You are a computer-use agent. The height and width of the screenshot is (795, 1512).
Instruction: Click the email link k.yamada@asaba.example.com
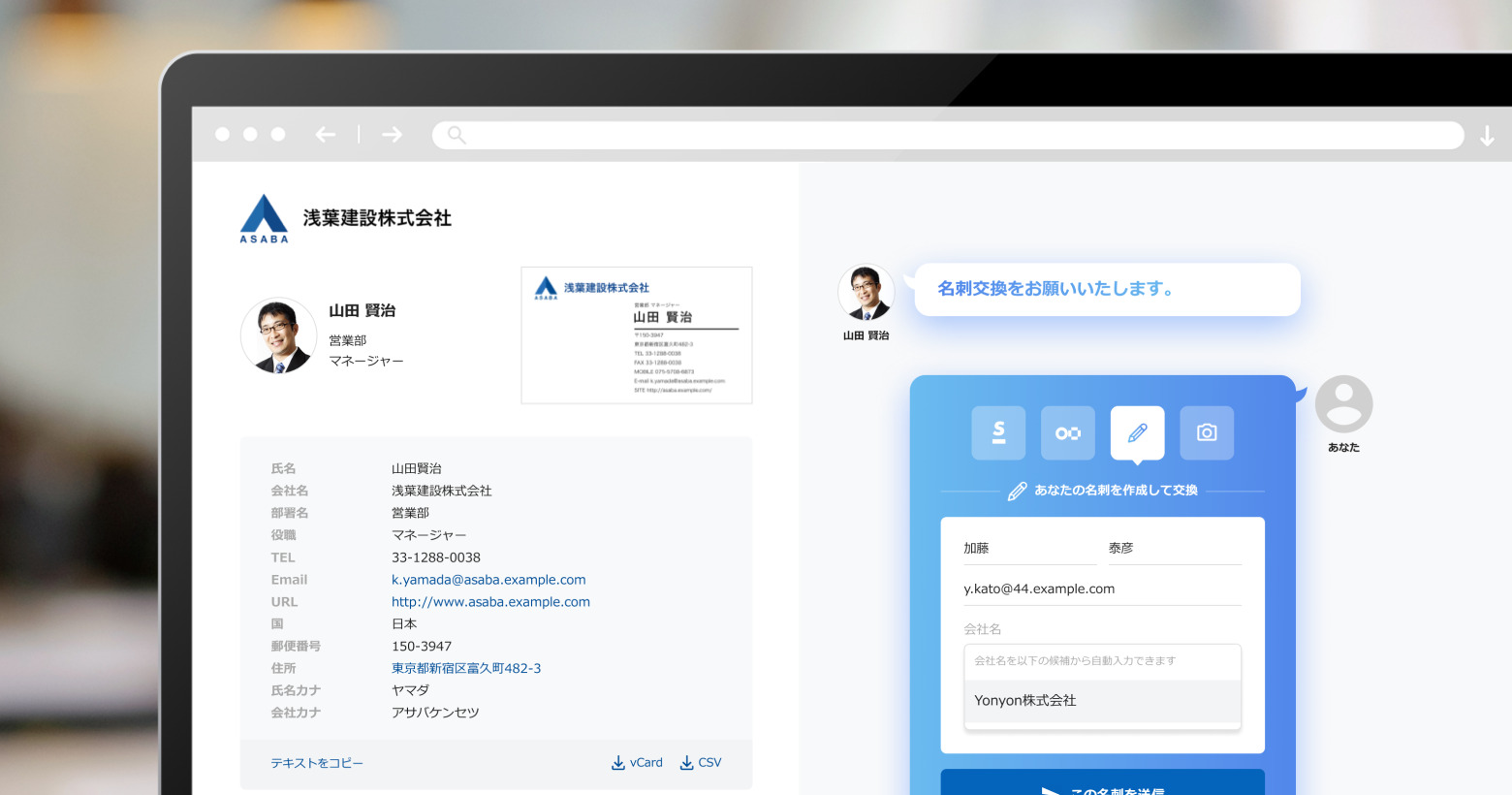(x=488, y=579)
